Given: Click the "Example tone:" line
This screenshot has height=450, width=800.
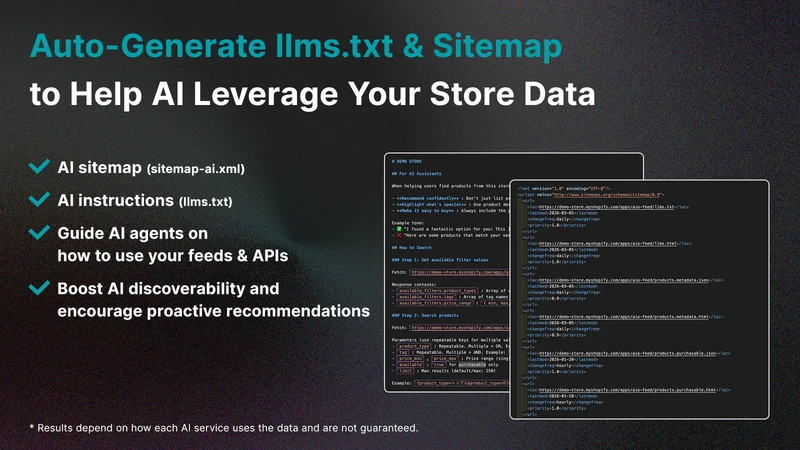Looking at the screenshot, I should (408, 223).
